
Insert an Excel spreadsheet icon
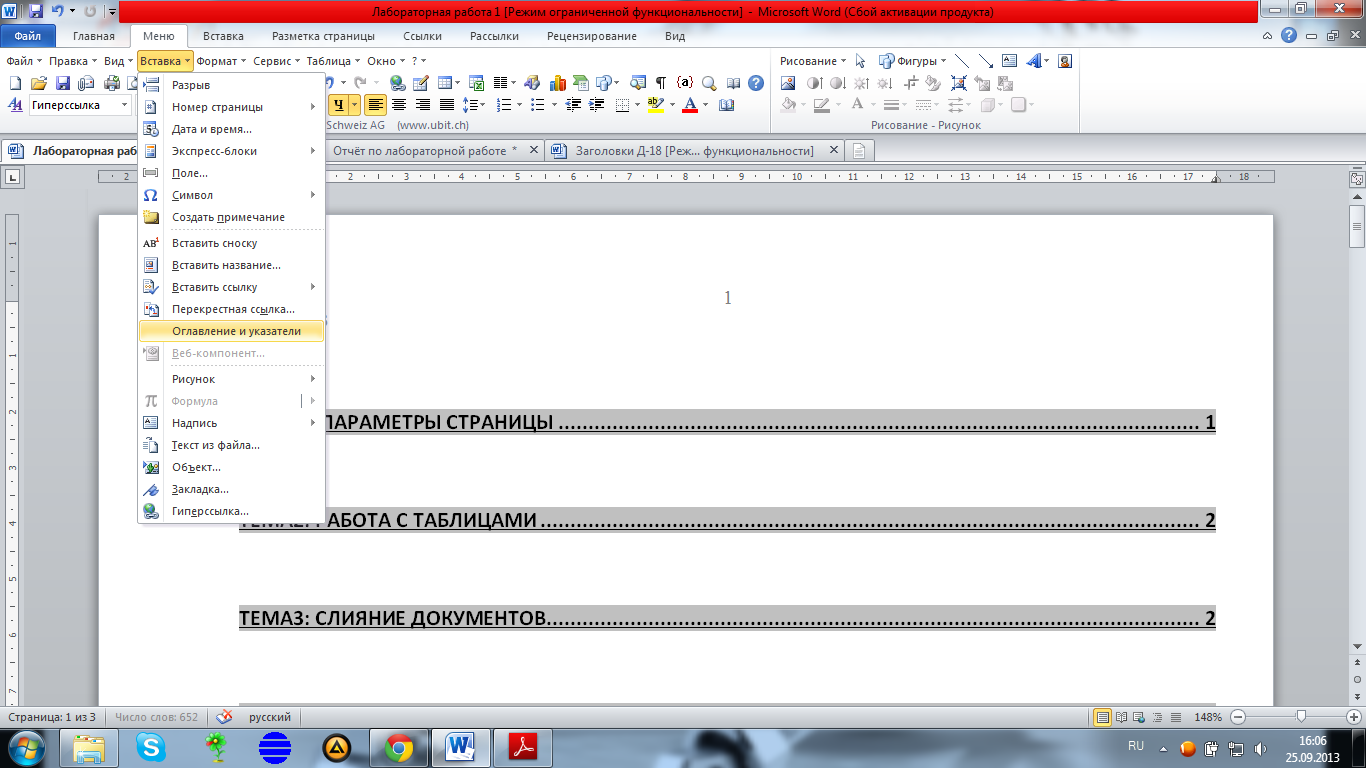[477, 83]
